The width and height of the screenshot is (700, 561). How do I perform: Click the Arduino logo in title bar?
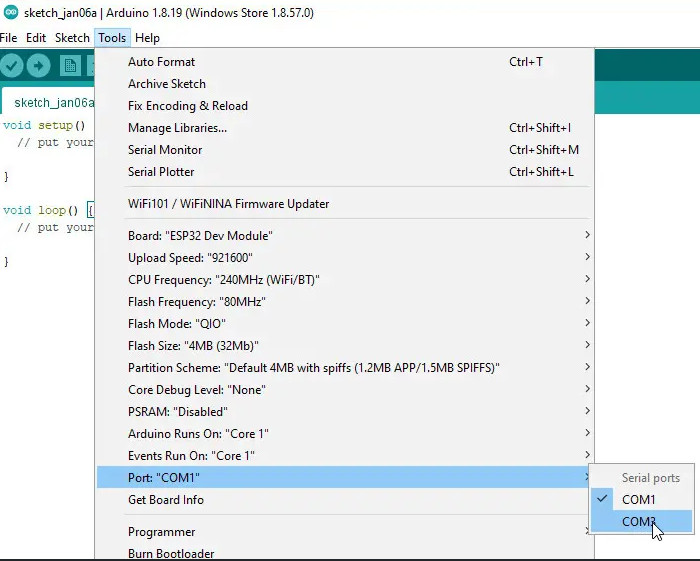(x=10, y=12)
